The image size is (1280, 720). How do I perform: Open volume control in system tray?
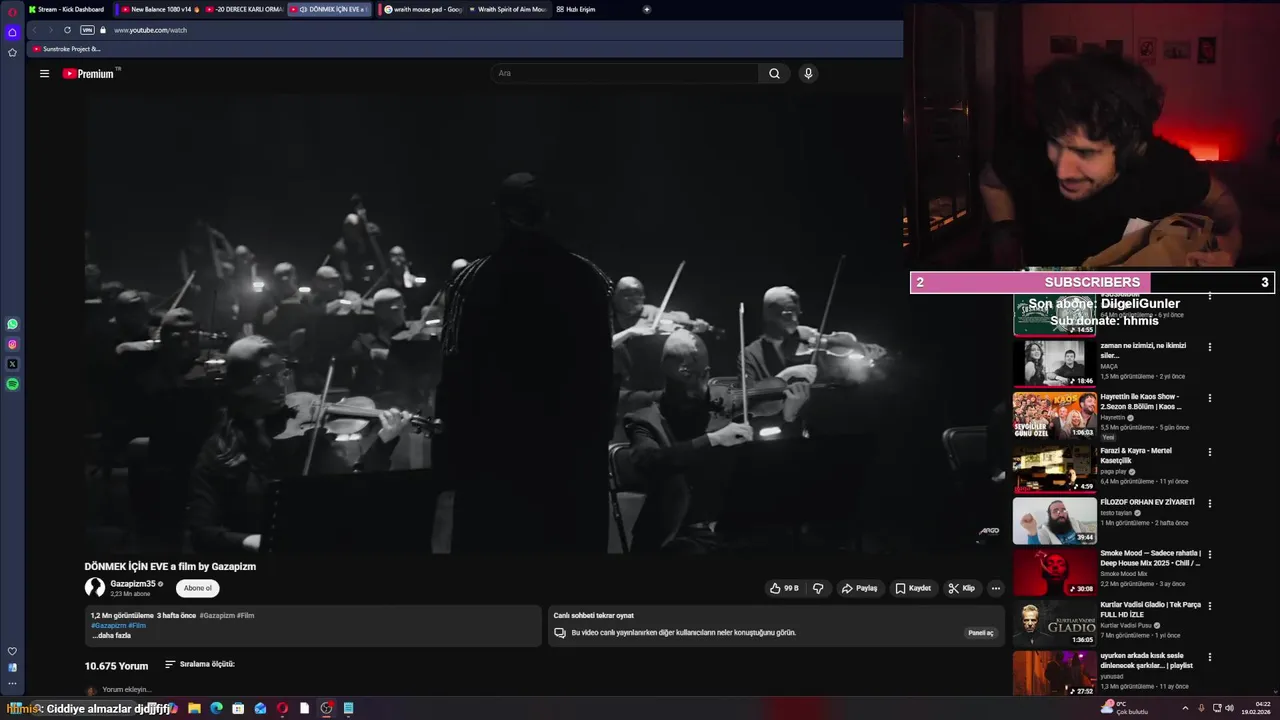click(x=1229, y=708)
